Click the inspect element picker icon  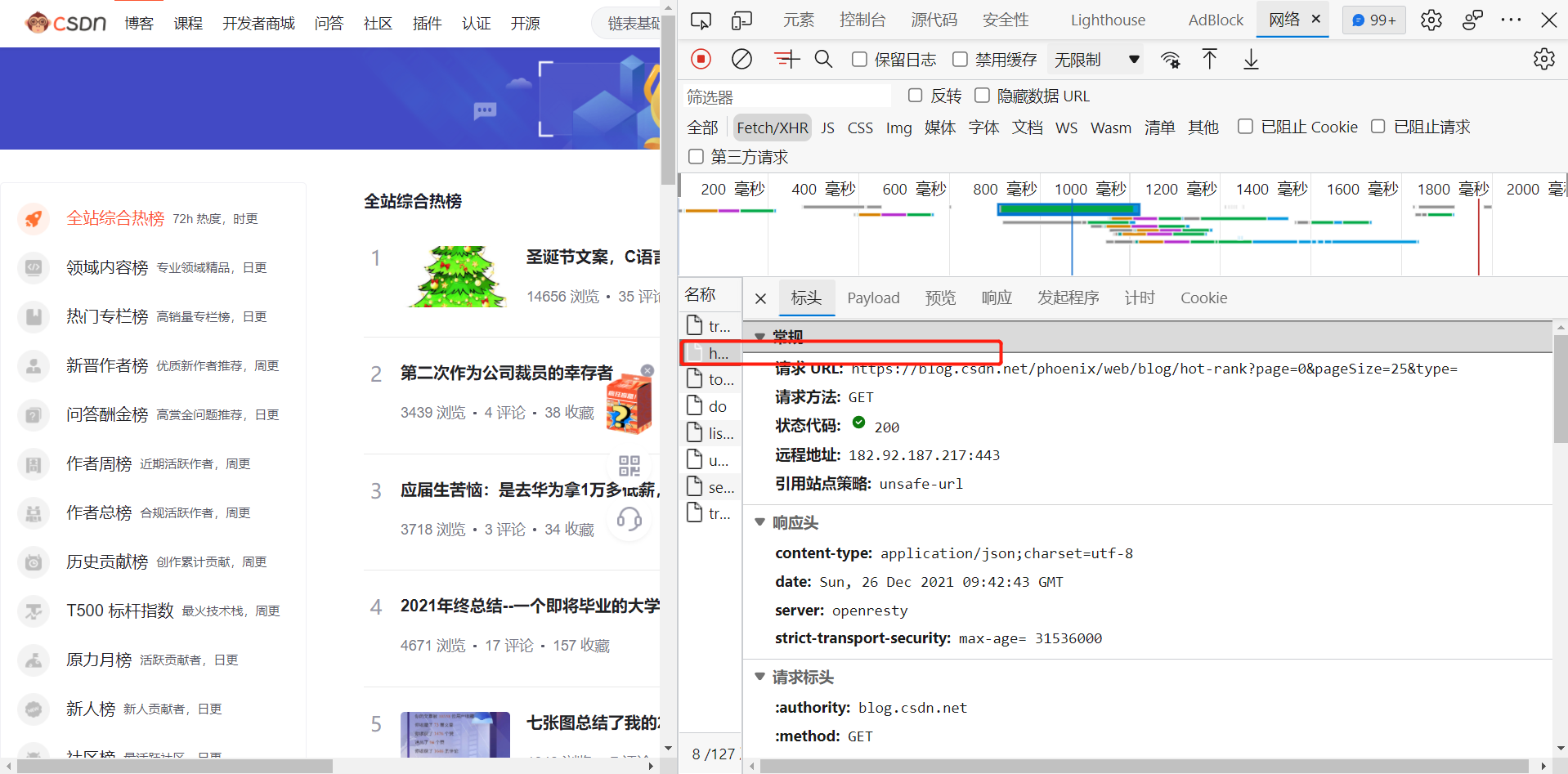pos(701,20)
